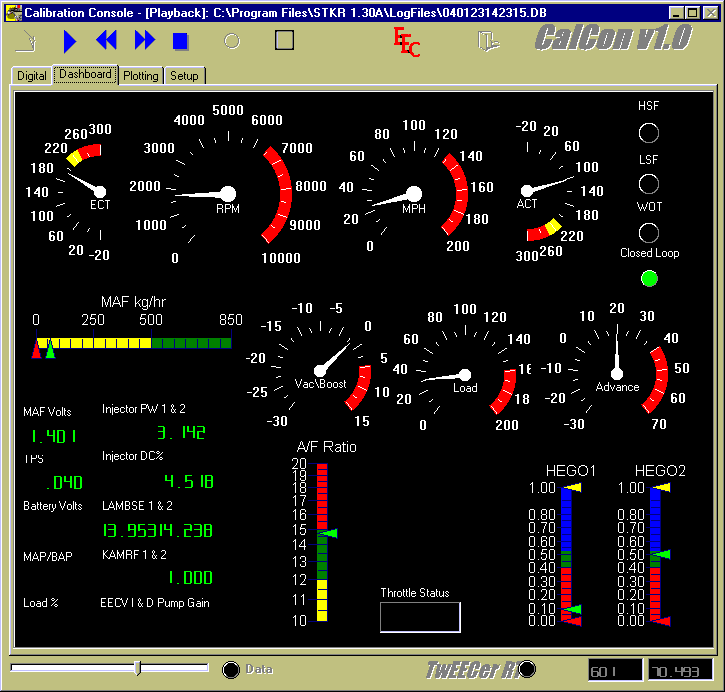Click the A/F Ratio vertical bar
The width and height of the screenshot is (725, 692).
coord(322,542)
